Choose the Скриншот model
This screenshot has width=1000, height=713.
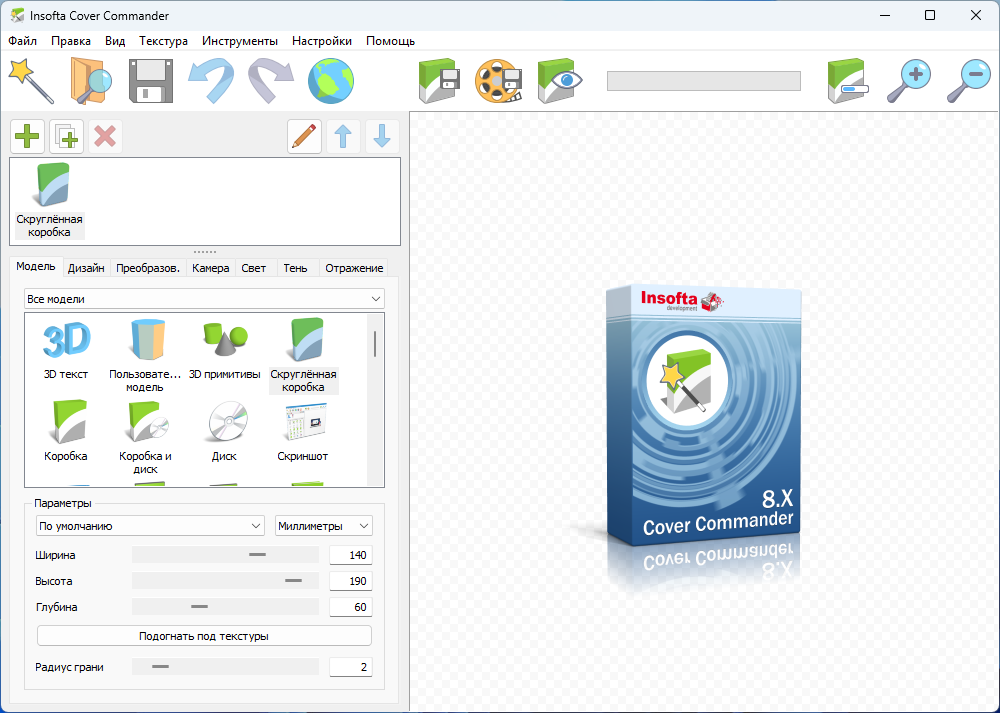(x=303, y=431)
